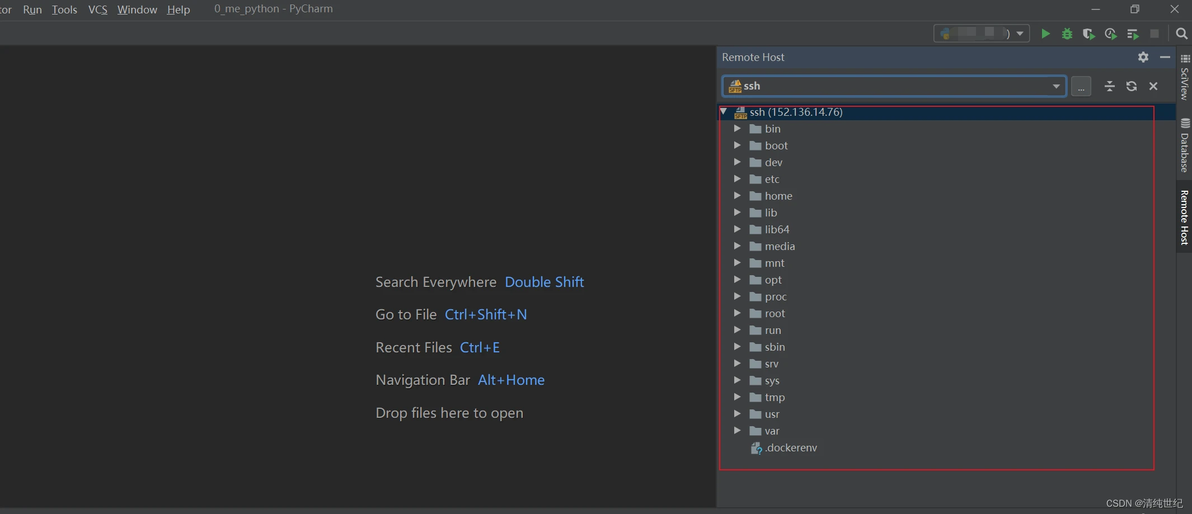Screen dimensions: 1192x514
Task: Switch to the Database tool window tab
Action: click(1184, 145)
